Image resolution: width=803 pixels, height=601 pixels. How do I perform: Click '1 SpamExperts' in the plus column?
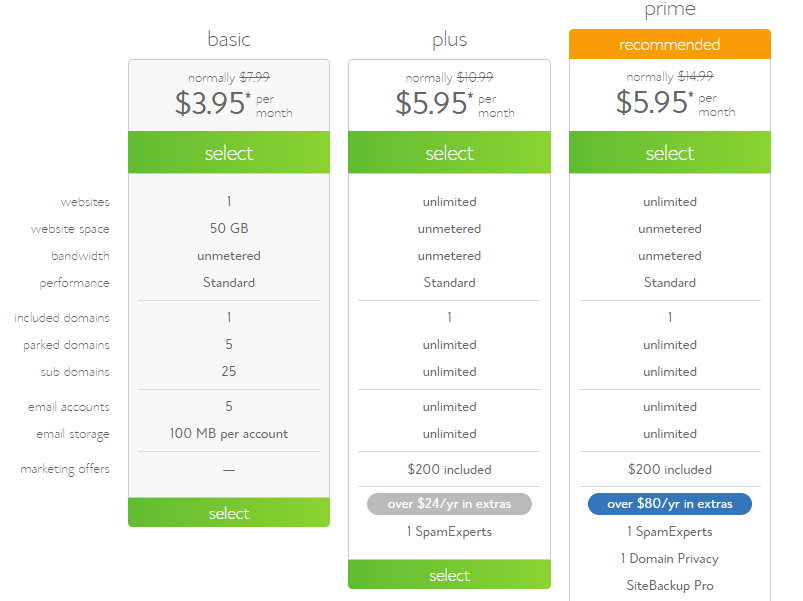449,531
